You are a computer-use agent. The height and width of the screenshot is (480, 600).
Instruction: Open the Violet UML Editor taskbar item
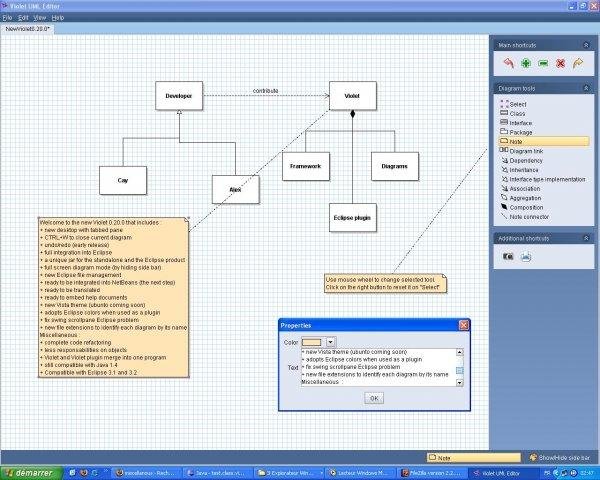(x=502, y=473)
